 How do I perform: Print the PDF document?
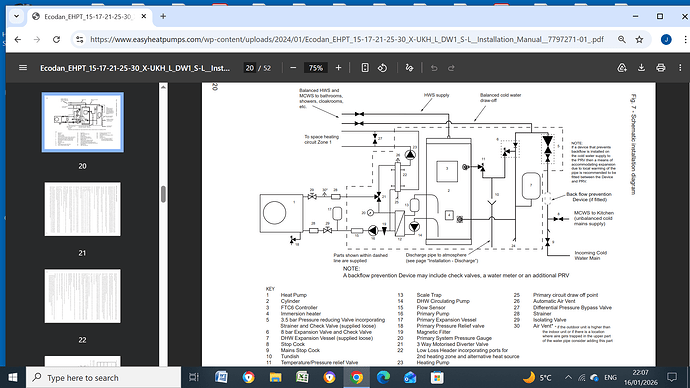661,68
